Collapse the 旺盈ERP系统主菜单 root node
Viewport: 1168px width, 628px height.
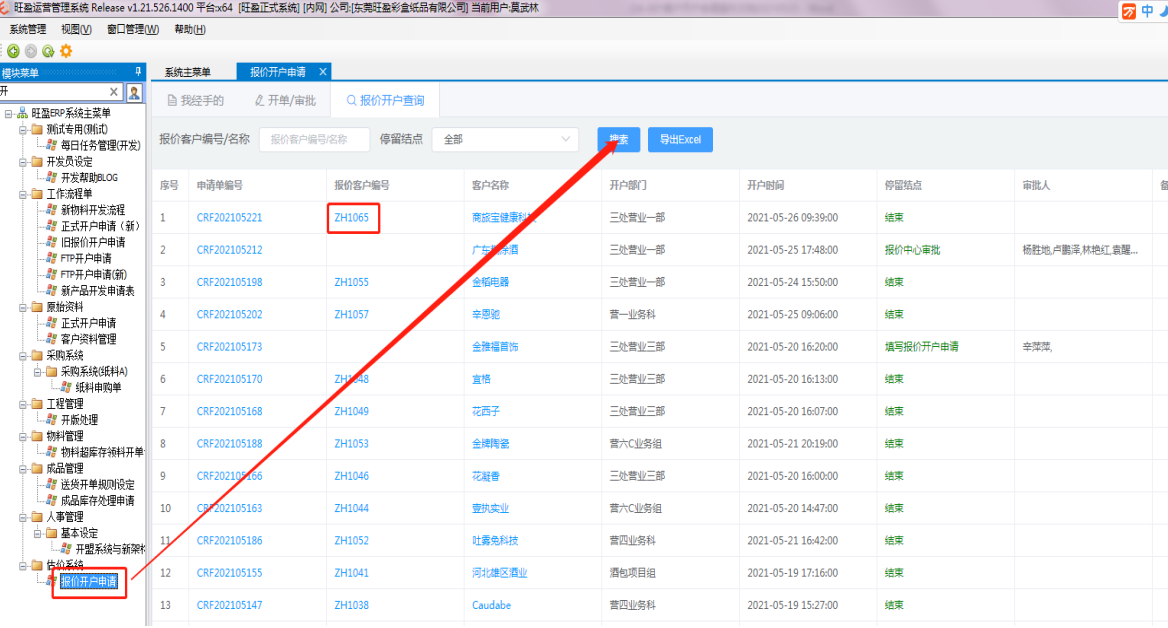tap(8, 113)
